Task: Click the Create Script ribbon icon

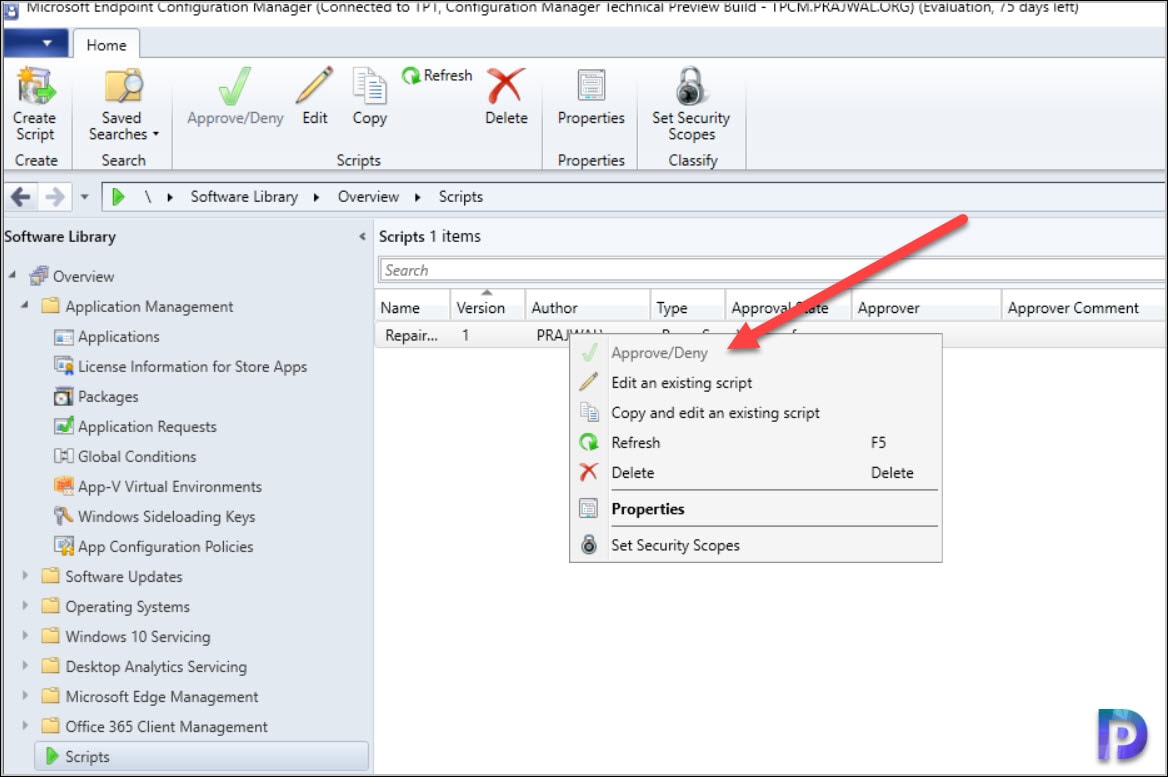Action: [x=35, y=86]
